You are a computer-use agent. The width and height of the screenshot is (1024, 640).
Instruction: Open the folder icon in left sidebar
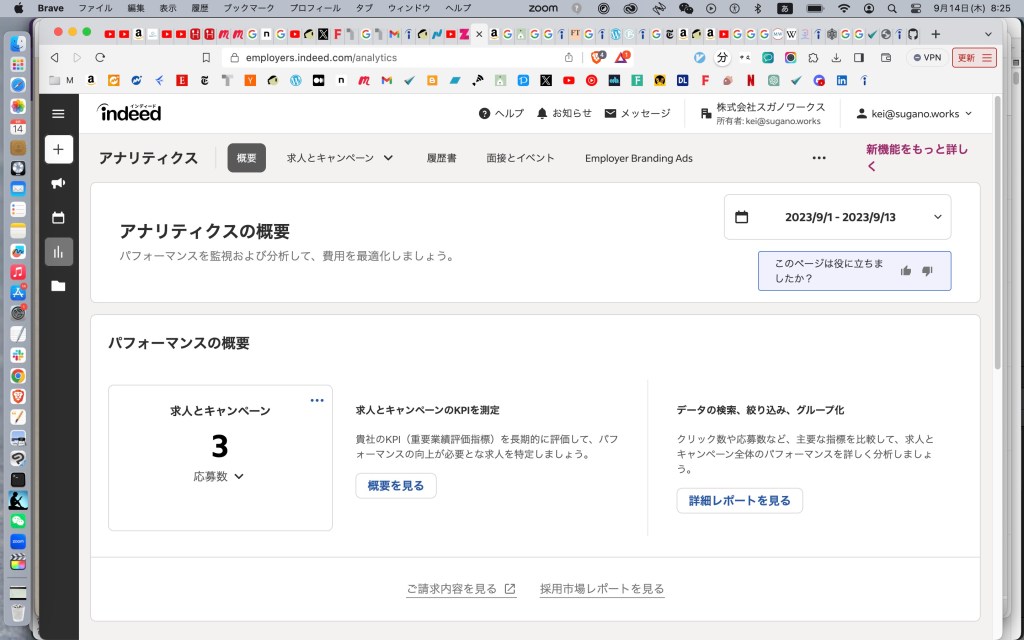click(x=58, y=286)
